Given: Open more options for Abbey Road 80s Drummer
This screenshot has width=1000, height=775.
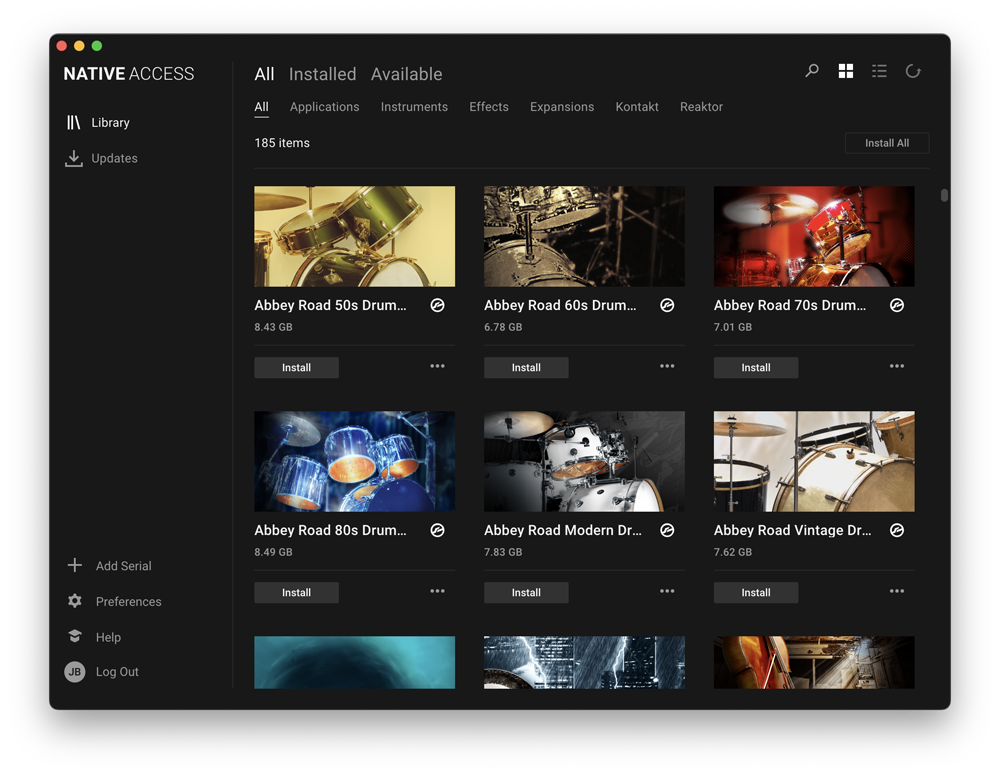Looking at the screenshot, I should tap(438, 591).
